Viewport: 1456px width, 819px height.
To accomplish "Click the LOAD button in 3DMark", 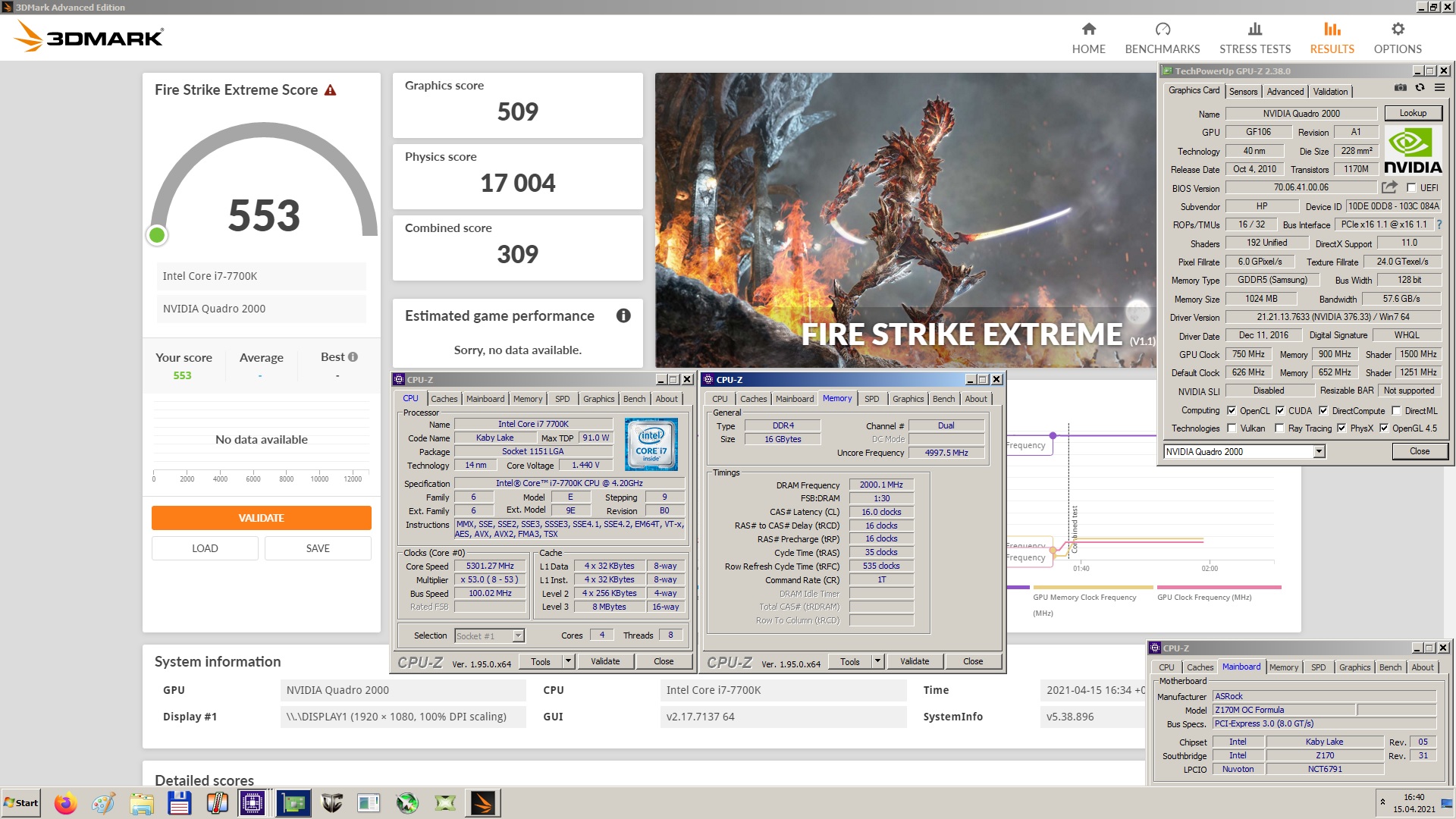I will click(205, 548).
